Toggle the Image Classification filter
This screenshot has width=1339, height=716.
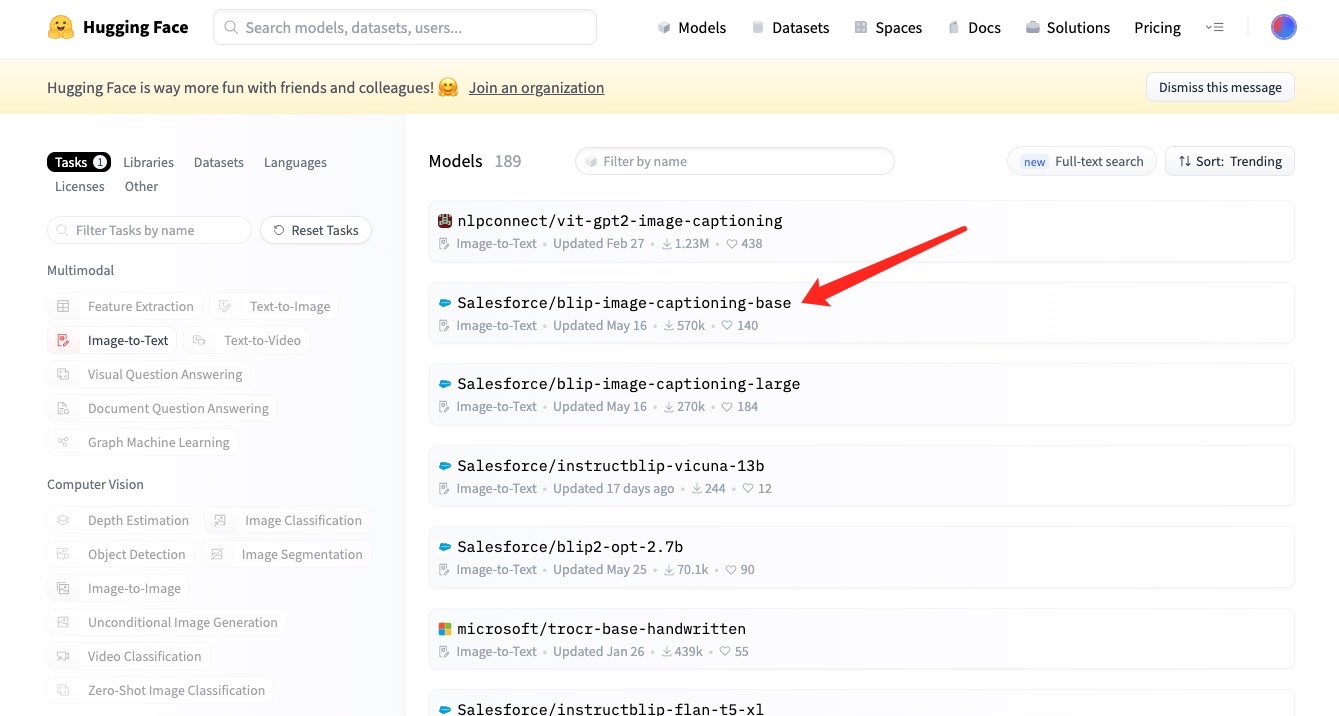point(287,520)
